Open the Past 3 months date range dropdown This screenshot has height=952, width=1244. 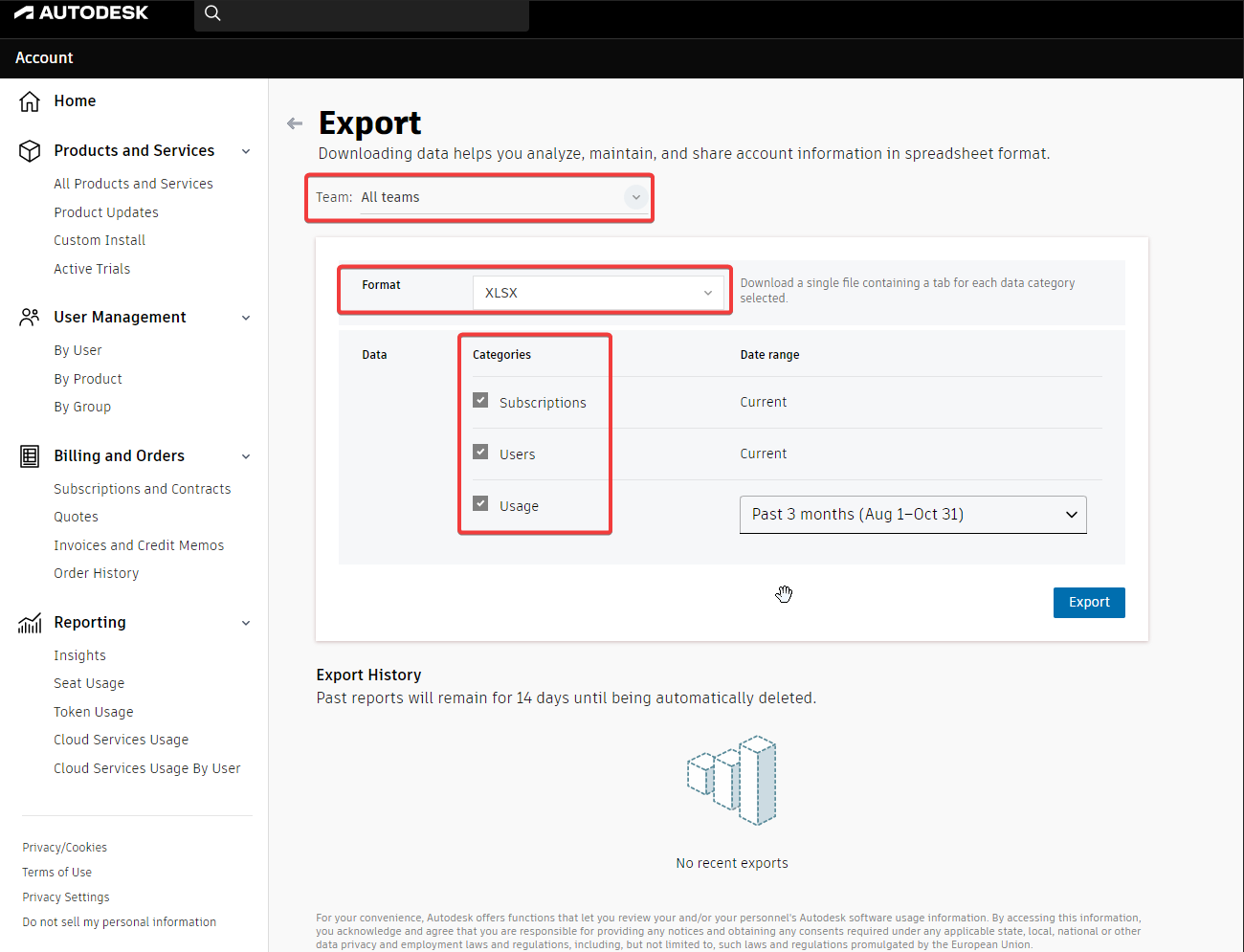click(913, 515)
